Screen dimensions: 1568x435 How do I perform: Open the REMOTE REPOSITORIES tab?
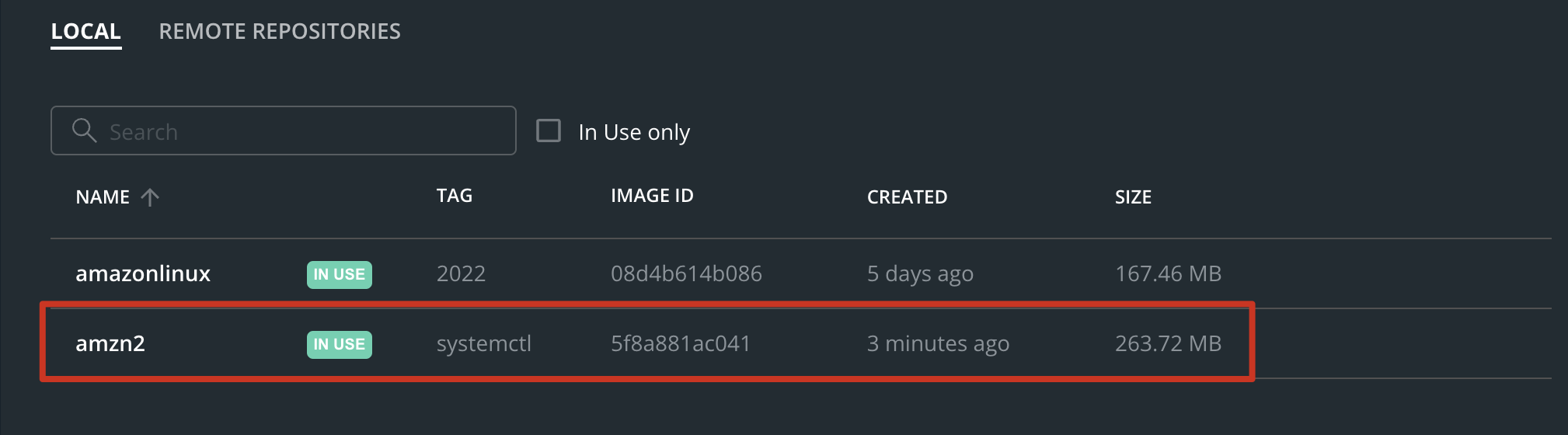point(280,31)
